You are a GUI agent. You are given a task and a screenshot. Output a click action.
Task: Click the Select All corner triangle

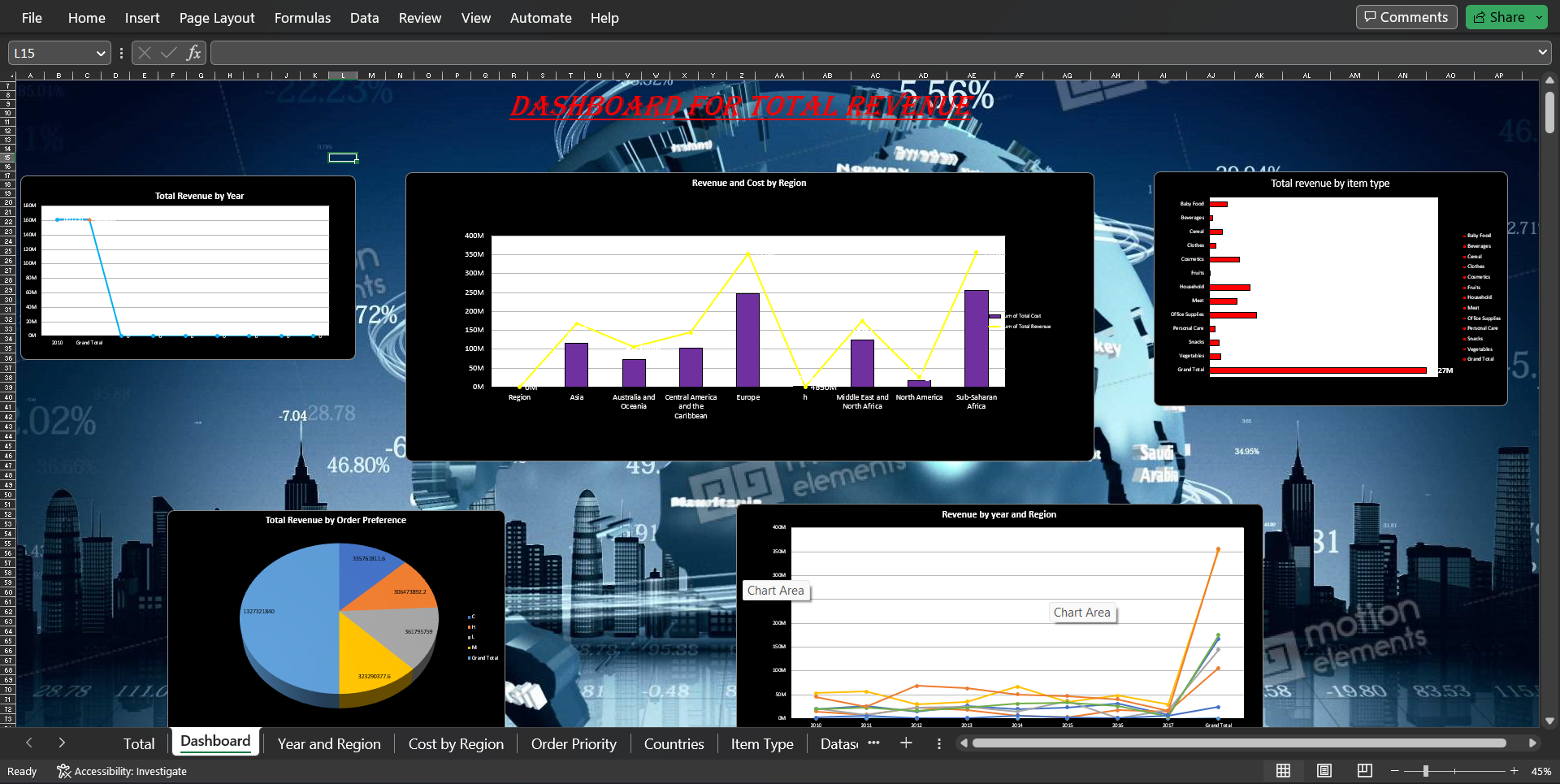(8, 76)
